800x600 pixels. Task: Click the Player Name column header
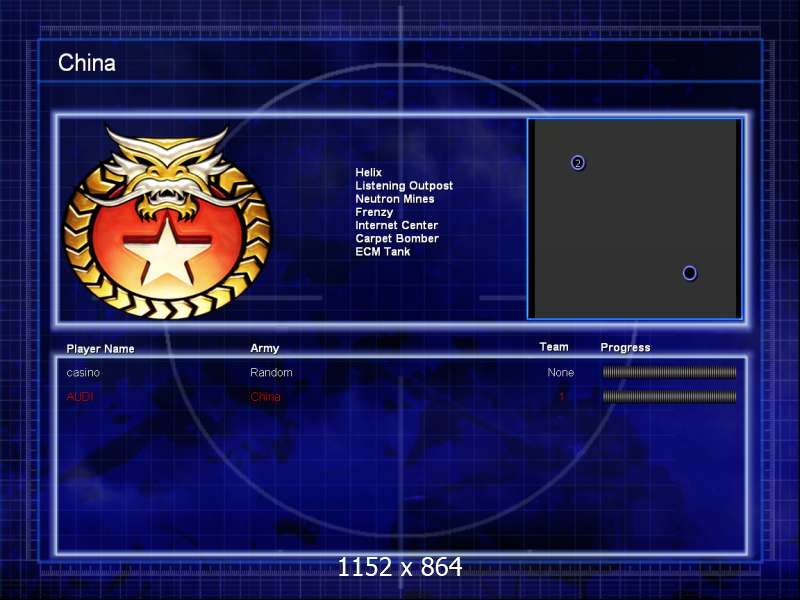coord(101,349)
